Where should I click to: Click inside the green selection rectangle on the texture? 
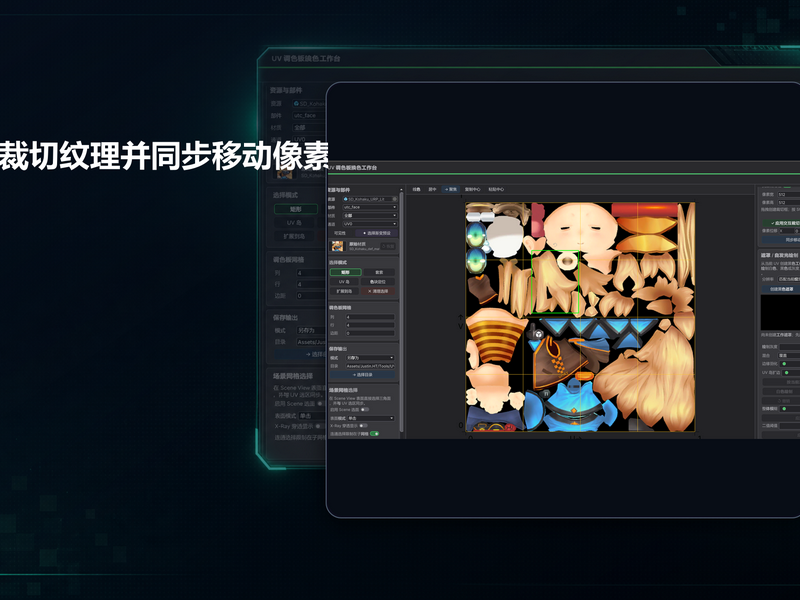click(555, 282)
